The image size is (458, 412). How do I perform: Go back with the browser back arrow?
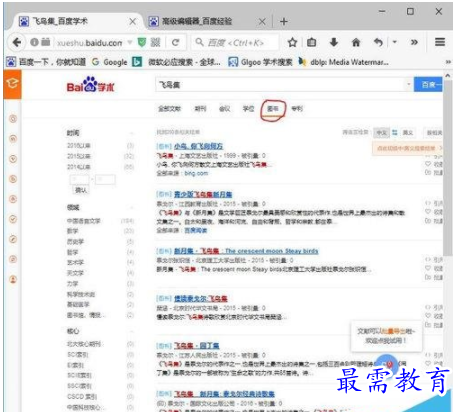click(x=17, y=42)
